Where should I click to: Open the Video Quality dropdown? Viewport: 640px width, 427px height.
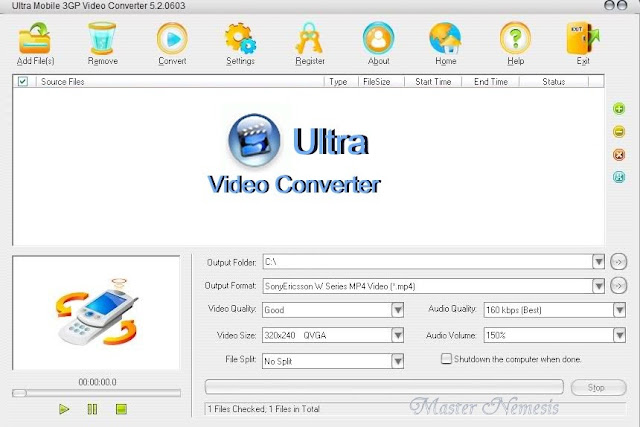pyautogui.click(x=398, y=310)
